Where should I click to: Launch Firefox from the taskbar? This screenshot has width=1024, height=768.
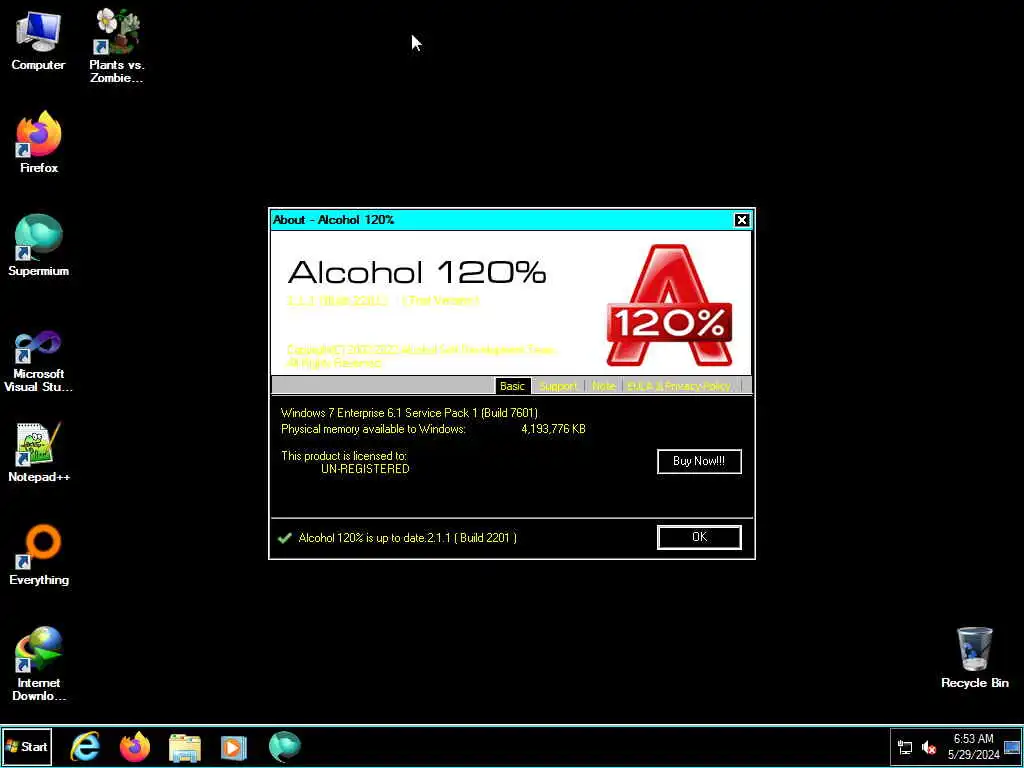click(135, 746)
